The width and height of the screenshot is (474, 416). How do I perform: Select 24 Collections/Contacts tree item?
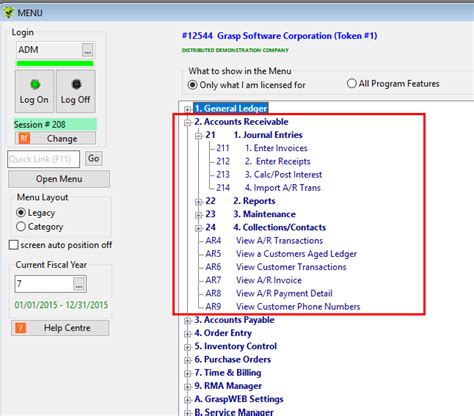click(x=266, y=227)
